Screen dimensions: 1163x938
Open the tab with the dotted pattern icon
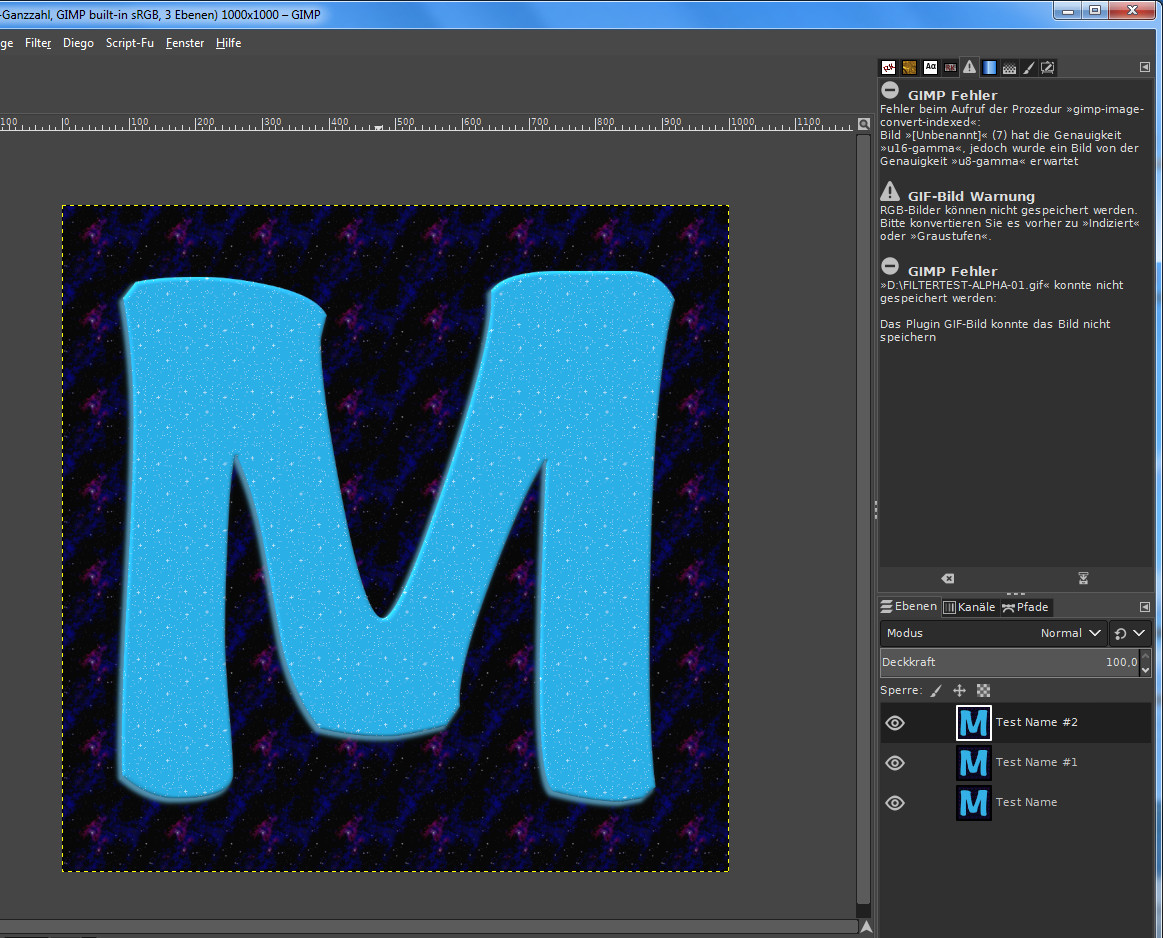click(1009, 67)
